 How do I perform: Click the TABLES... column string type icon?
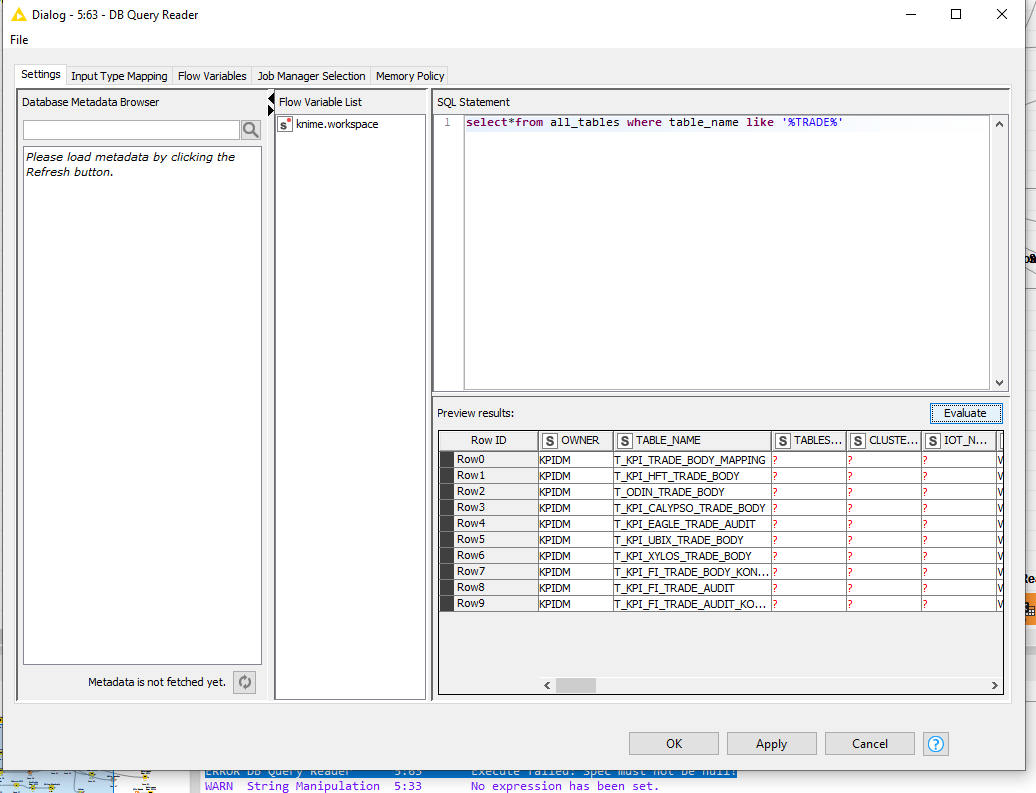[x=782, y=441]
